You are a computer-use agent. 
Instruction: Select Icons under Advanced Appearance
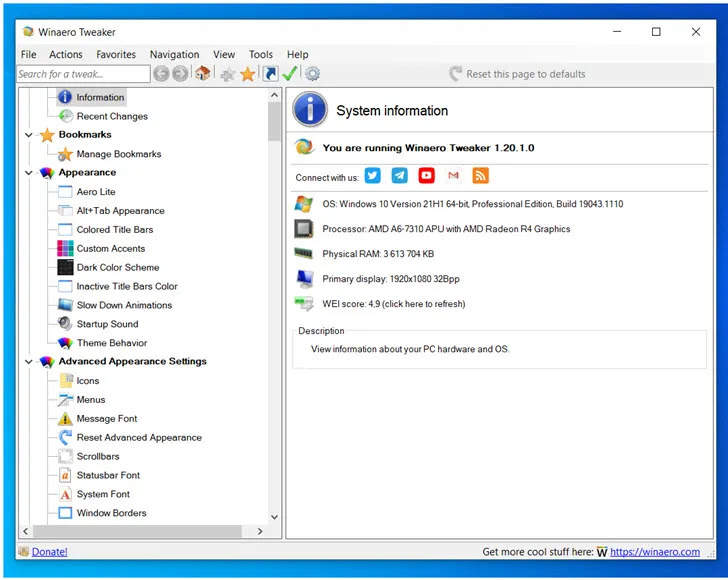[88, 381]
